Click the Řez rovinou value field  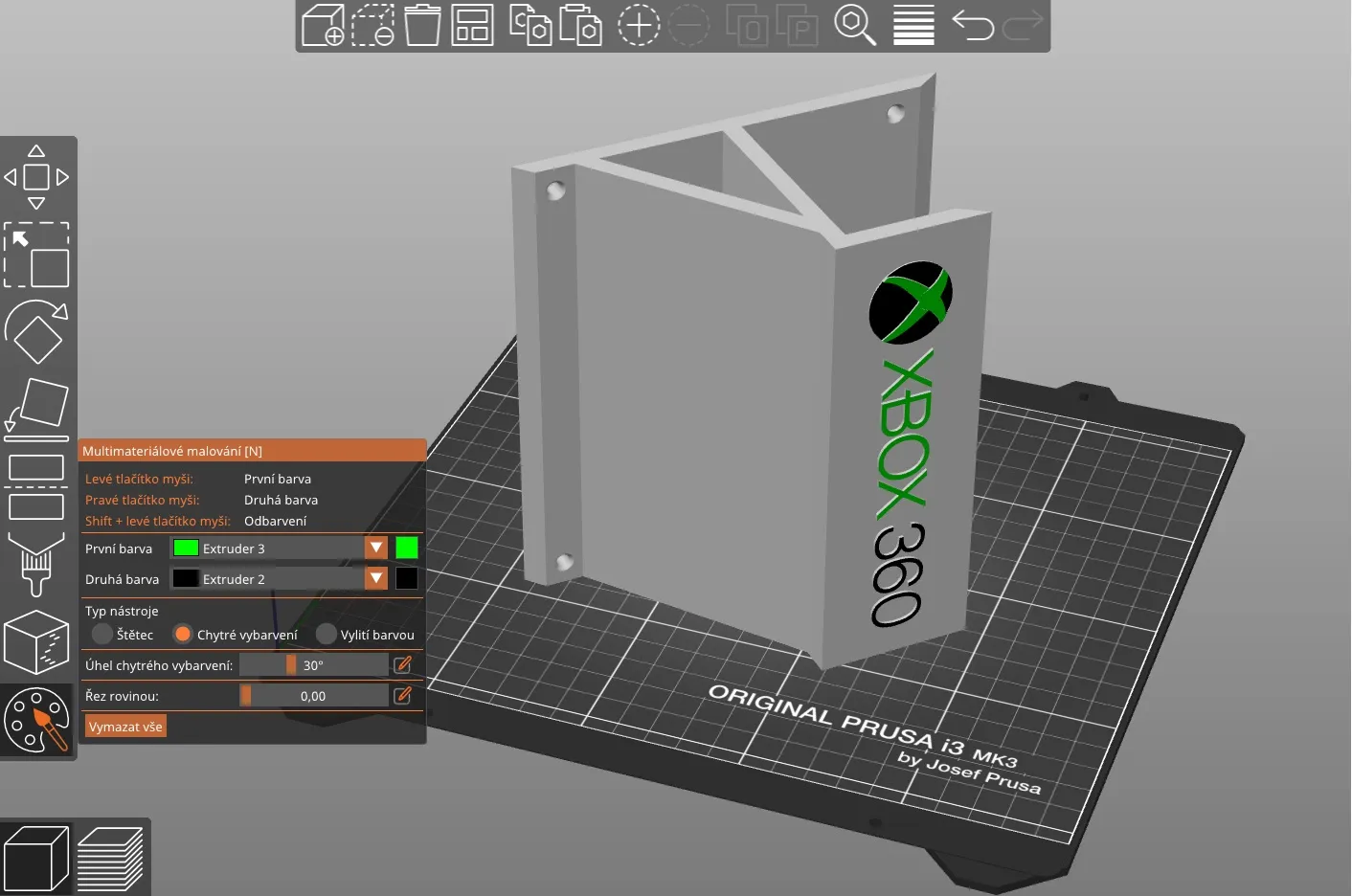click(x=313, y=696)
